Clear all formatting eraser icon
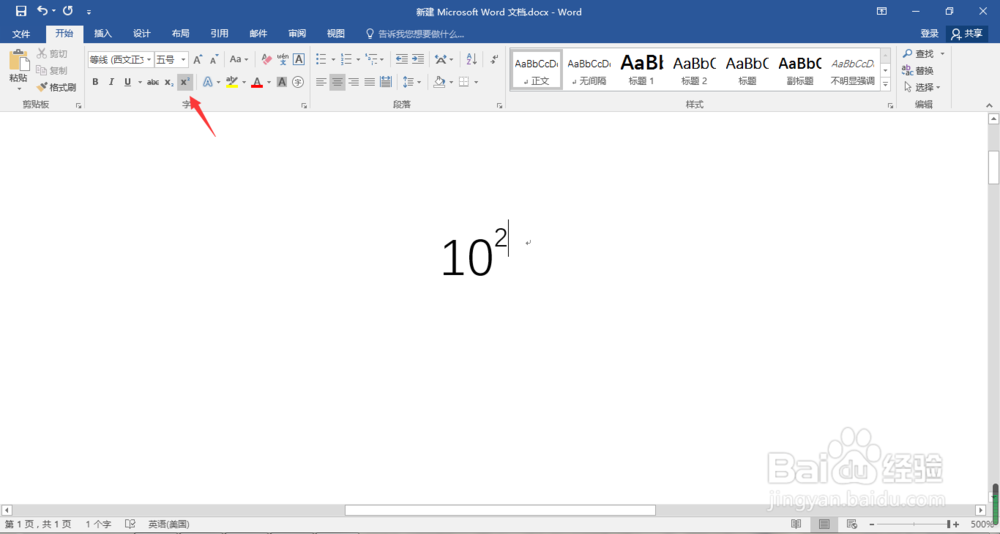 (267, 59)
